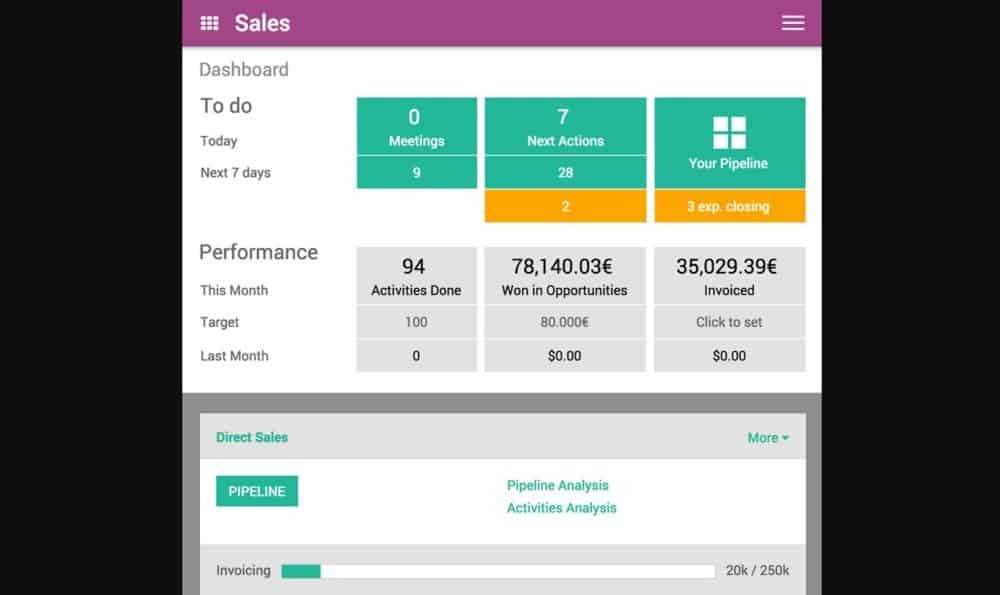
Task: Open the 0 Meetings tile
Action: click(x=416, y=127)
